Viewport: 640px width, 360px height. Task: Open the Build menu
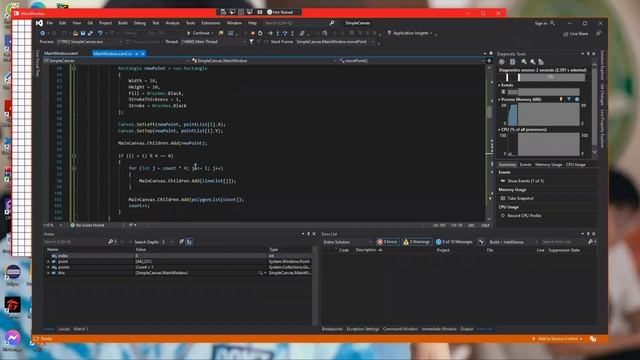(122, 23)
